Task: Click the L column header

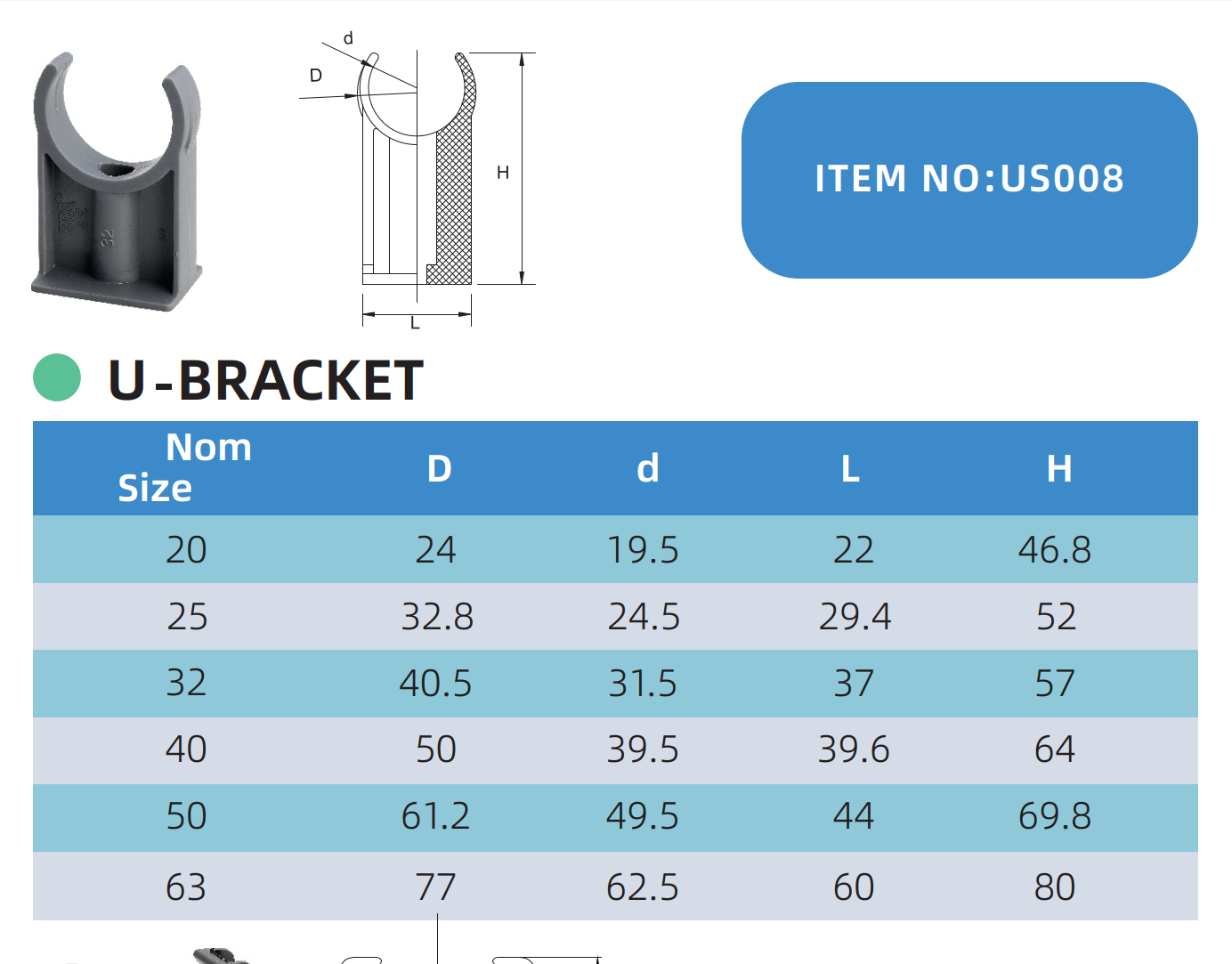Action: click(850, 469)
